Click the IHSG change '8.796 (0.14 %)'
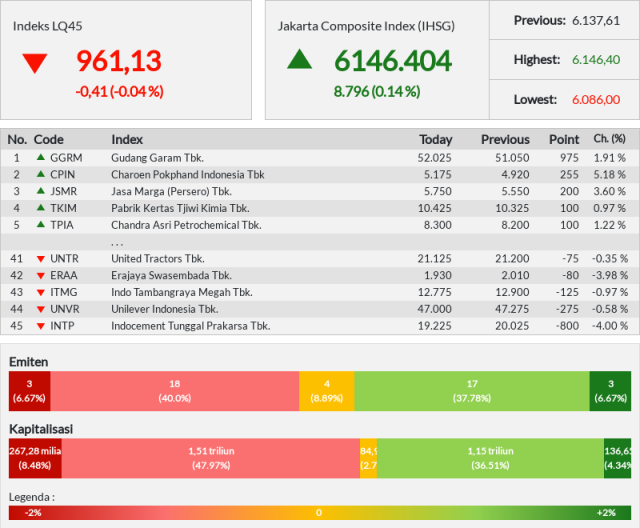This screenshot has height=528, width=640. [x=377, y=91]
